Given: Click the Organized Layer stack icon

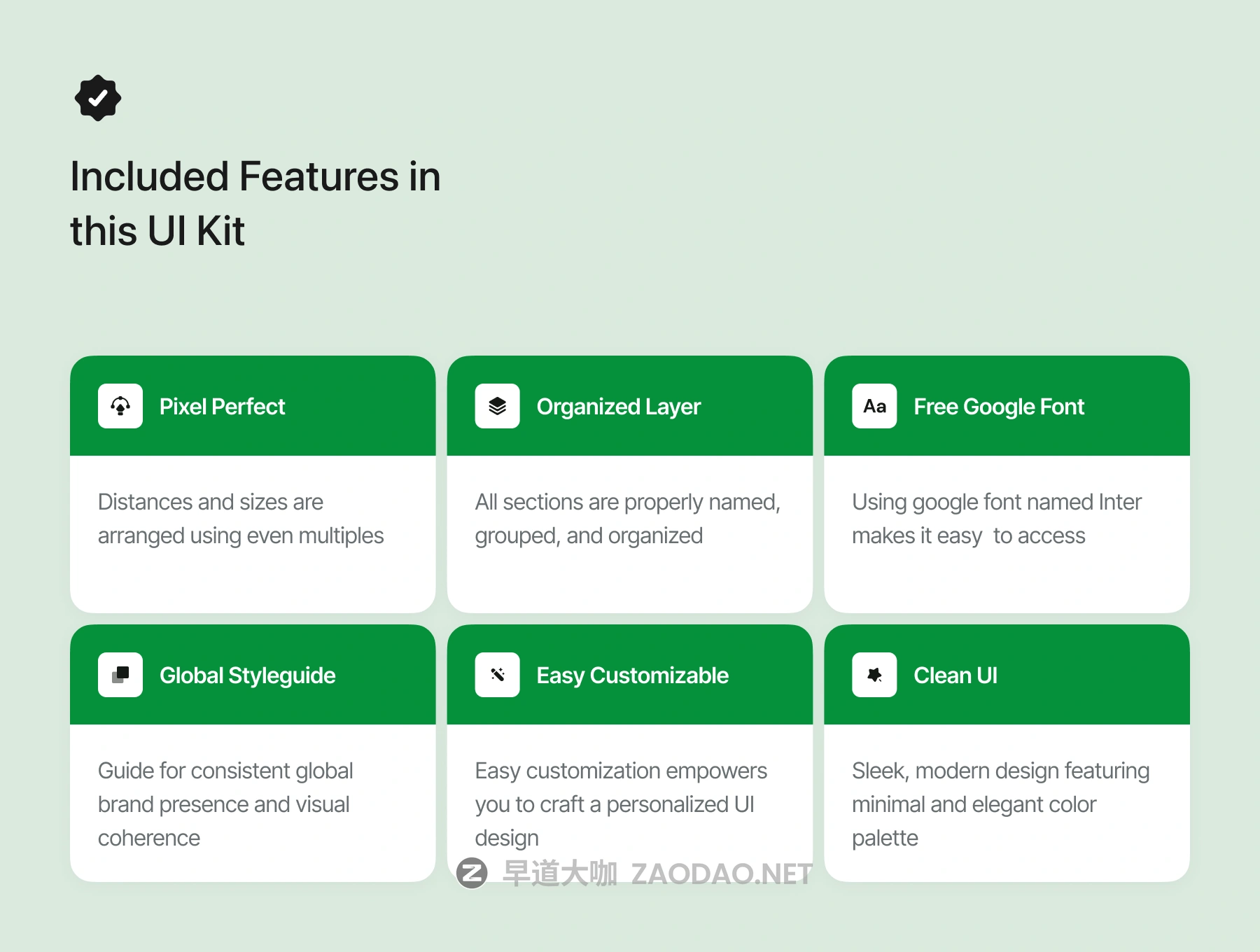Looking at the screenshot, I should [x=497, y=406].
